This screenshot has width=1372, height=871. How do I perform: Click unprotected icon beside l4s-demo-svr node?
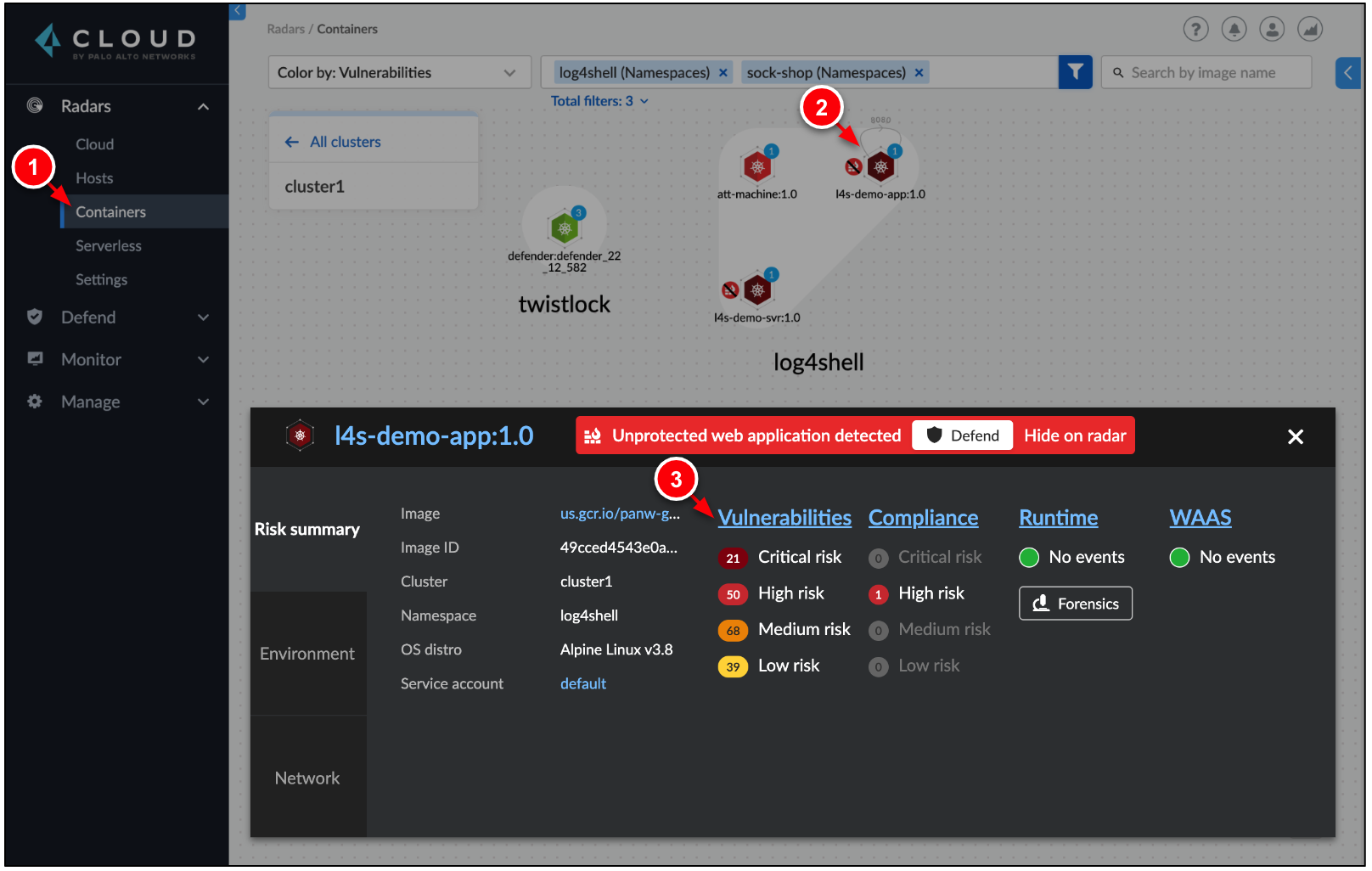tap(729, 290)
